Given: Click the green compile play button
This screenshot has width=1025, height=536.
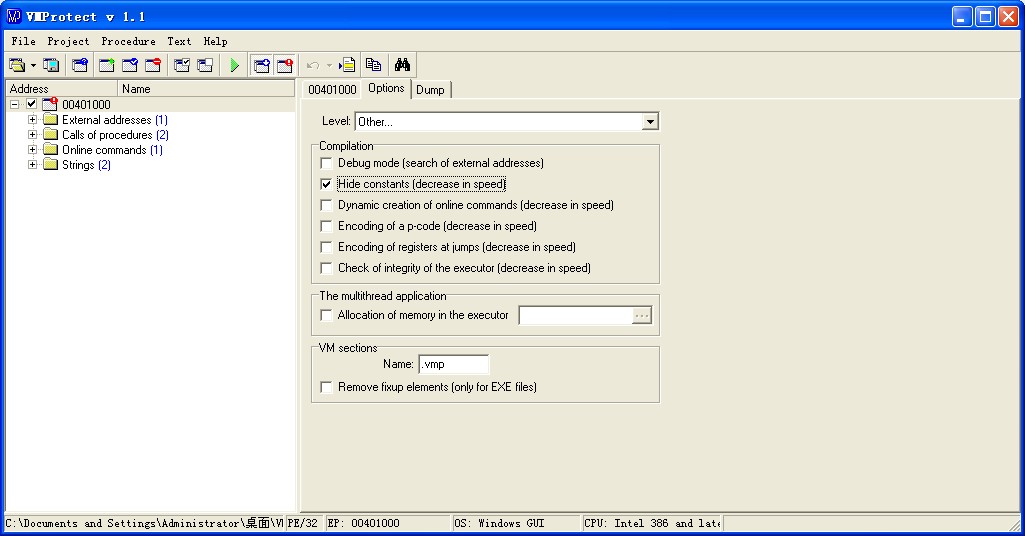Looking at the screenshot, I should (235, 65).
